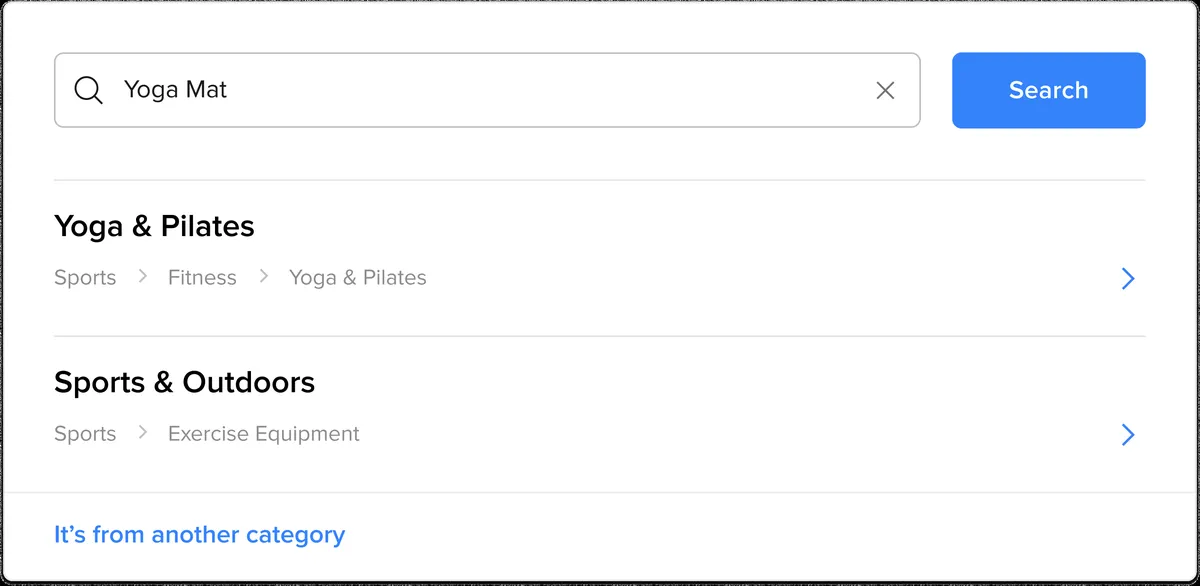The image size is (1200, 586).
Task: Select the Exercise Equipment breadcrumb item
Action: [x=264, y=434]
